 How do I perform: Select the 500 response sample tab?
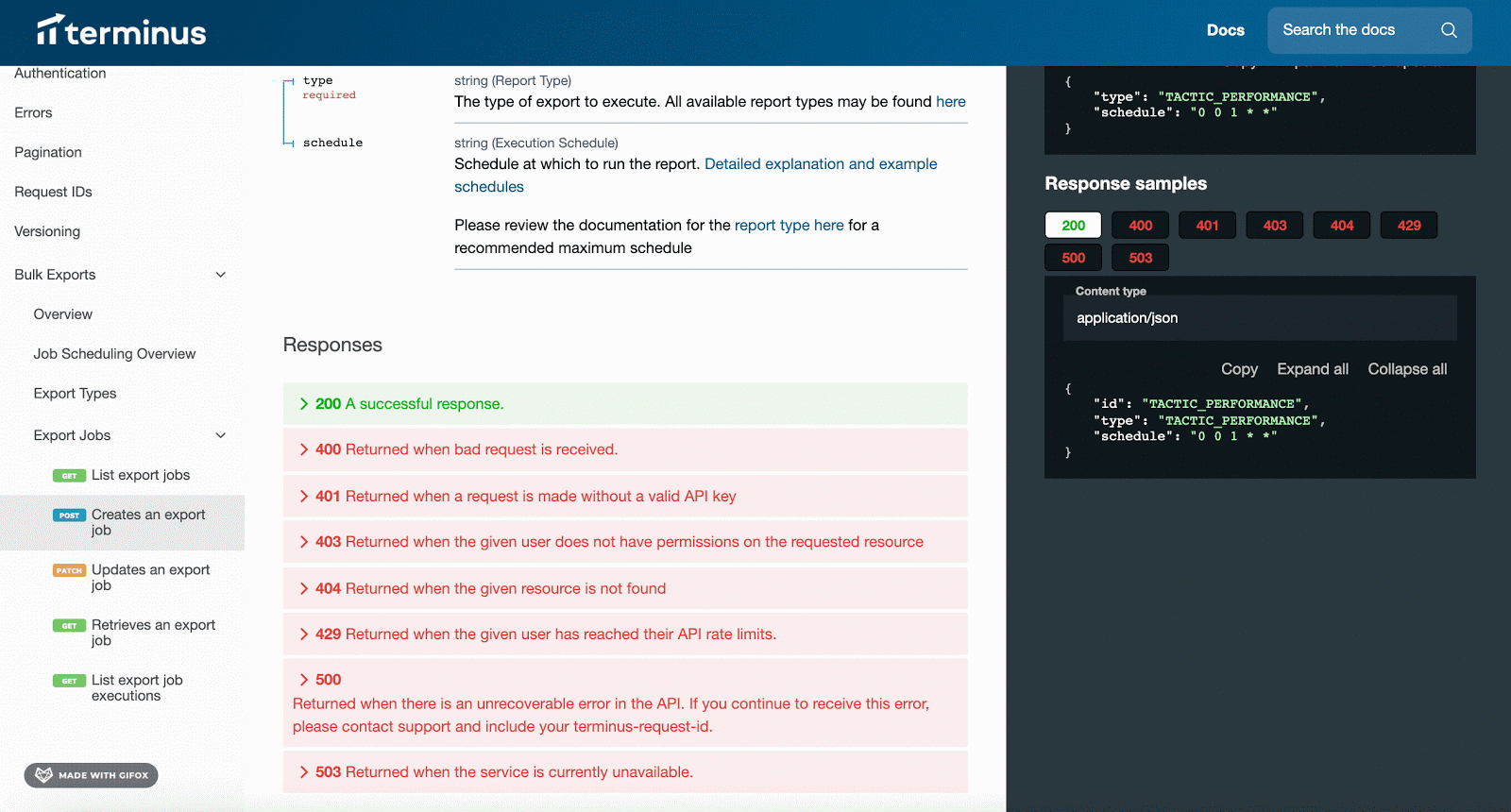[x=1074, y=258]
